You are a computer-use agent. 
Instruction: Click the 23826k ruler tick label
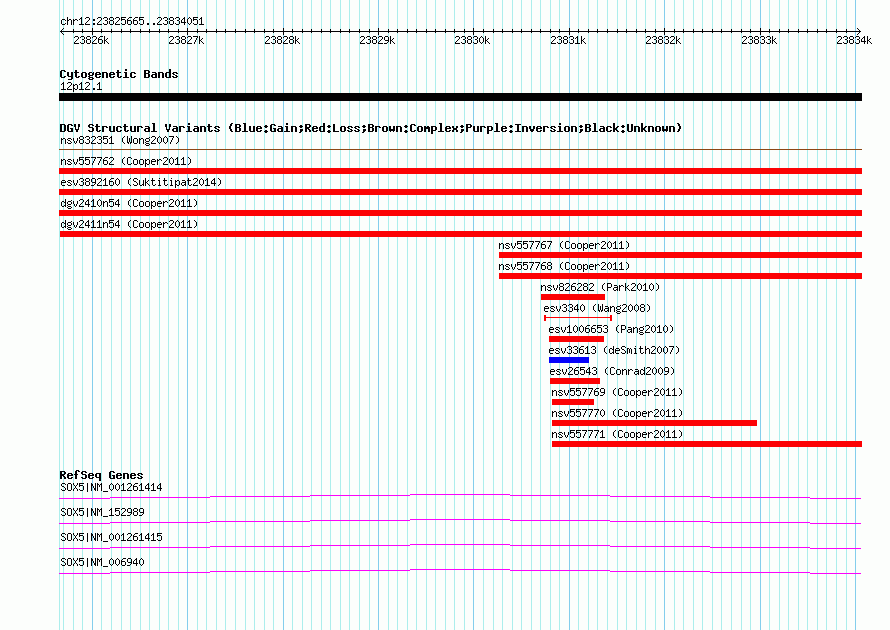coord(91,40)
